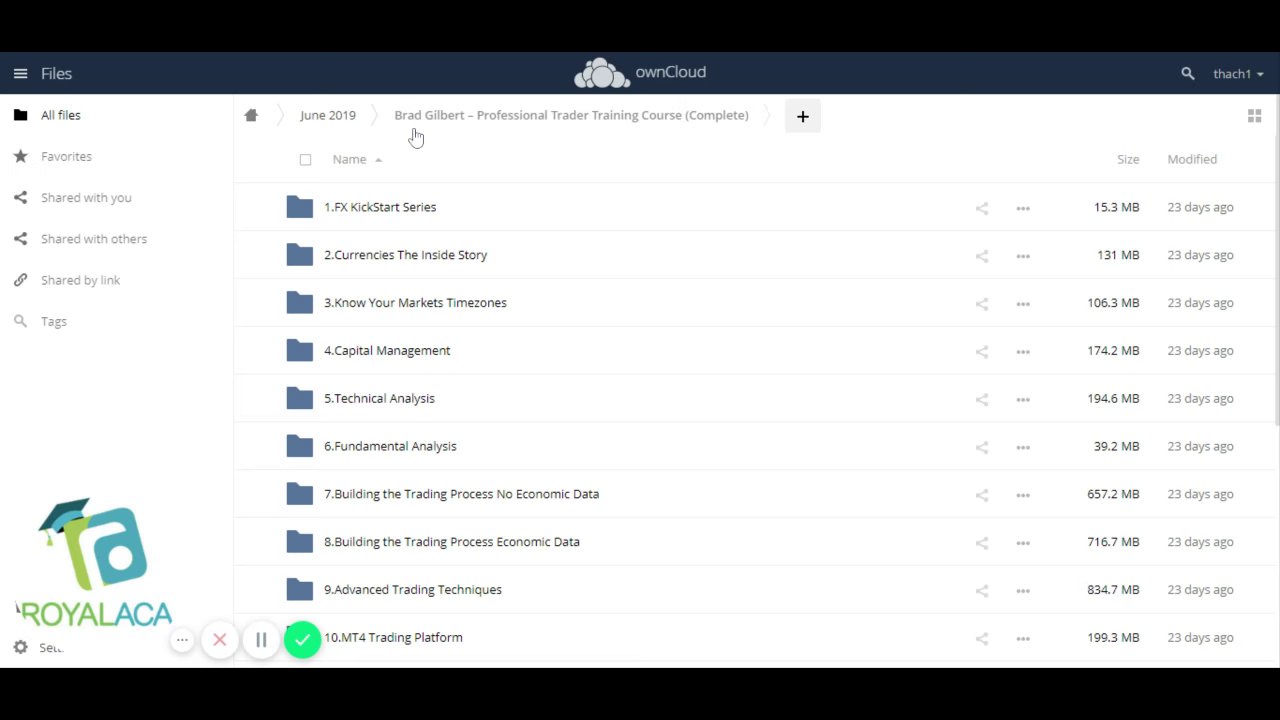Click the Shared by link chain icon
This screenshot has width=1280, height=720.
point(20,280)
